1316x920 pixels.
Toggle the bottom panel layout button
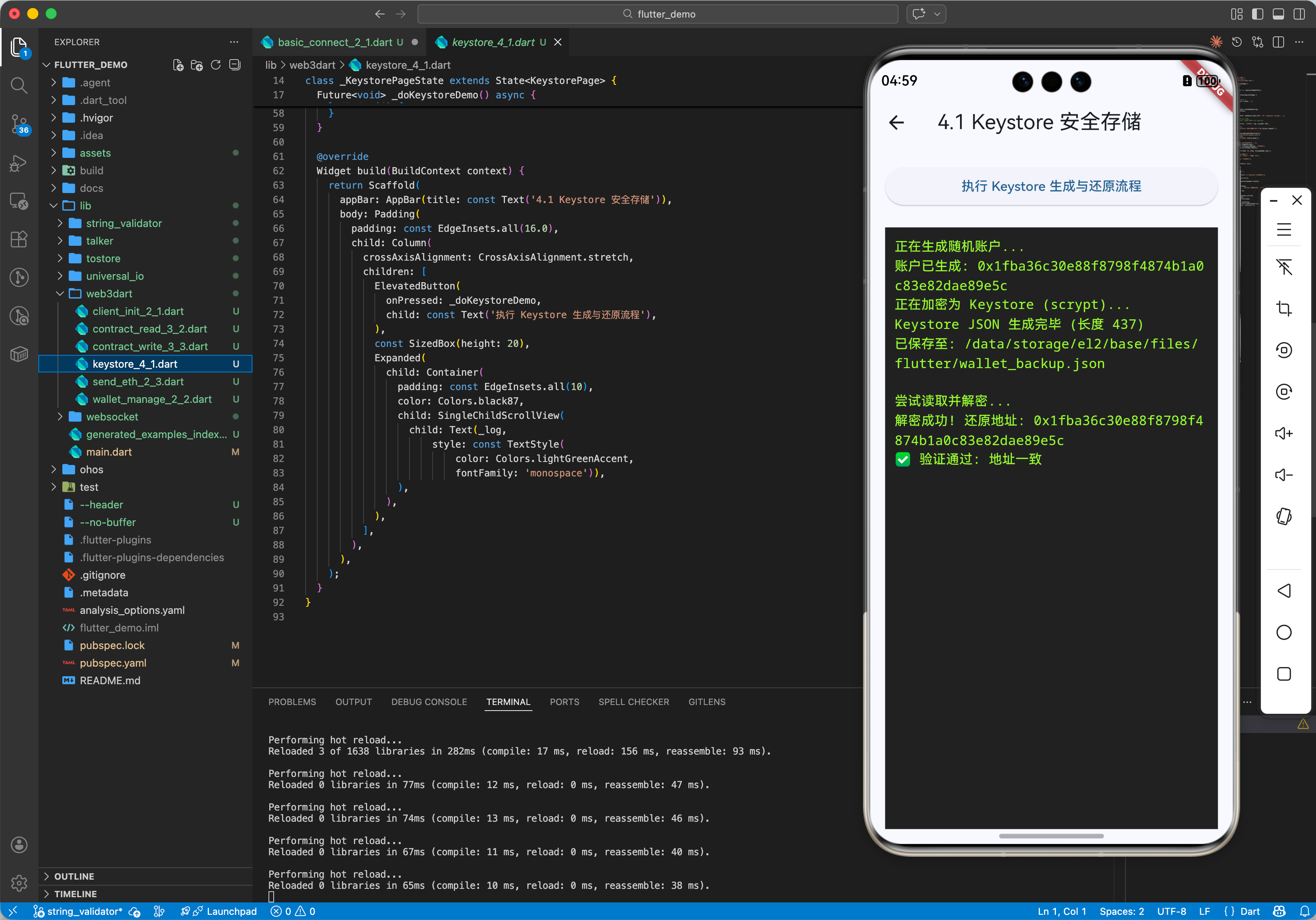(x=1278, y=14)
